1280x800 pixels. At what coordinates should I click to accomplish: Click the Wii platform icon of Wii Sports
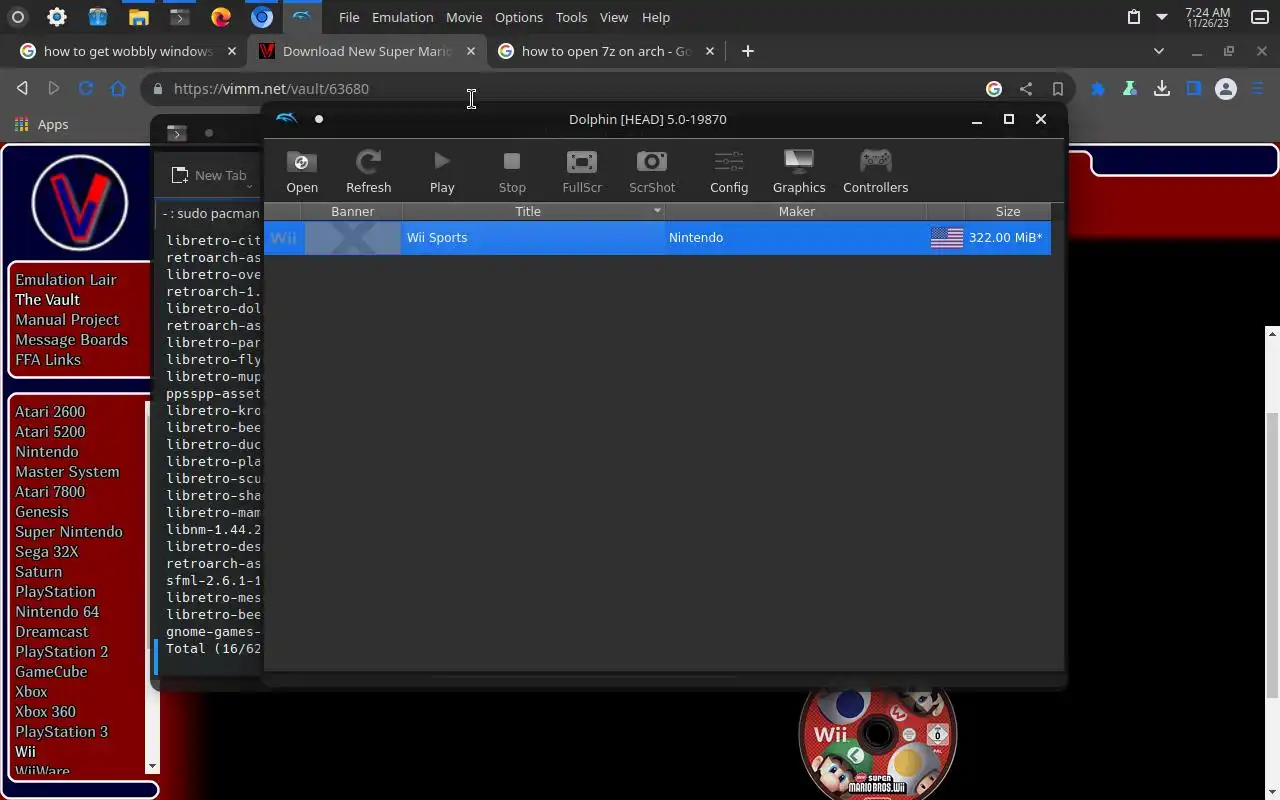(283, 238)
